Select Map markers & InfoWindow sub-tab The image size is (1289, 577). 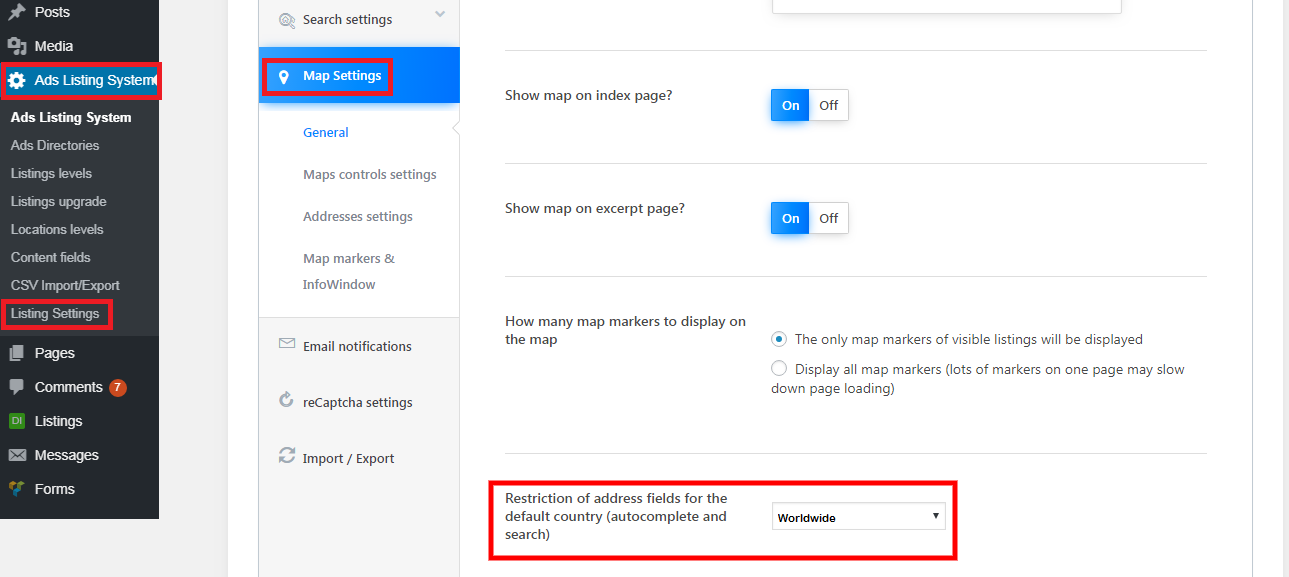point(349,271)
